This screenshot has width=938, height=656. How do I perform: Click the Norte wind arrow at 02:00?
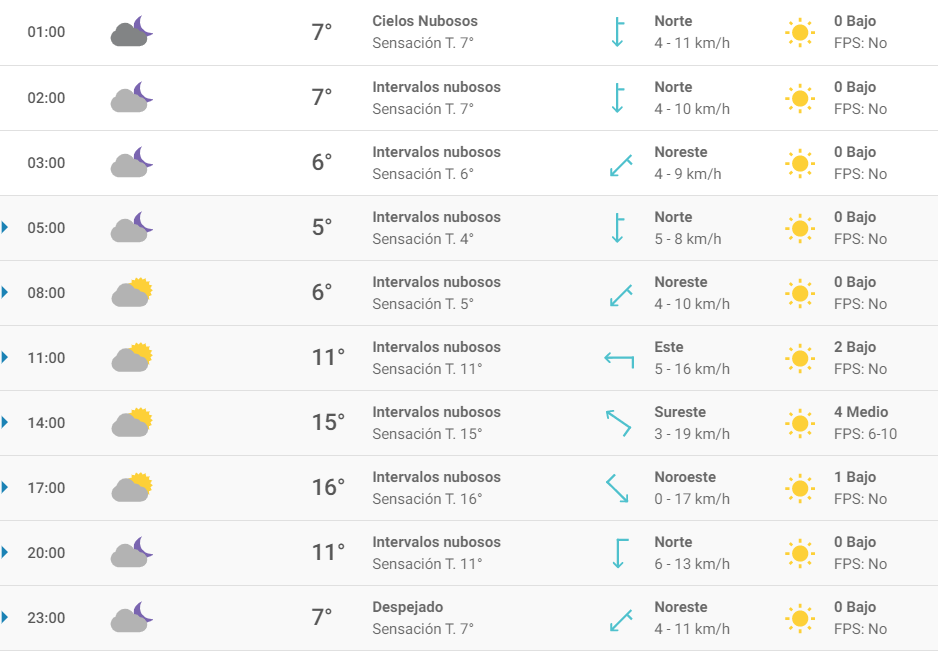click(x=618, y=98)
